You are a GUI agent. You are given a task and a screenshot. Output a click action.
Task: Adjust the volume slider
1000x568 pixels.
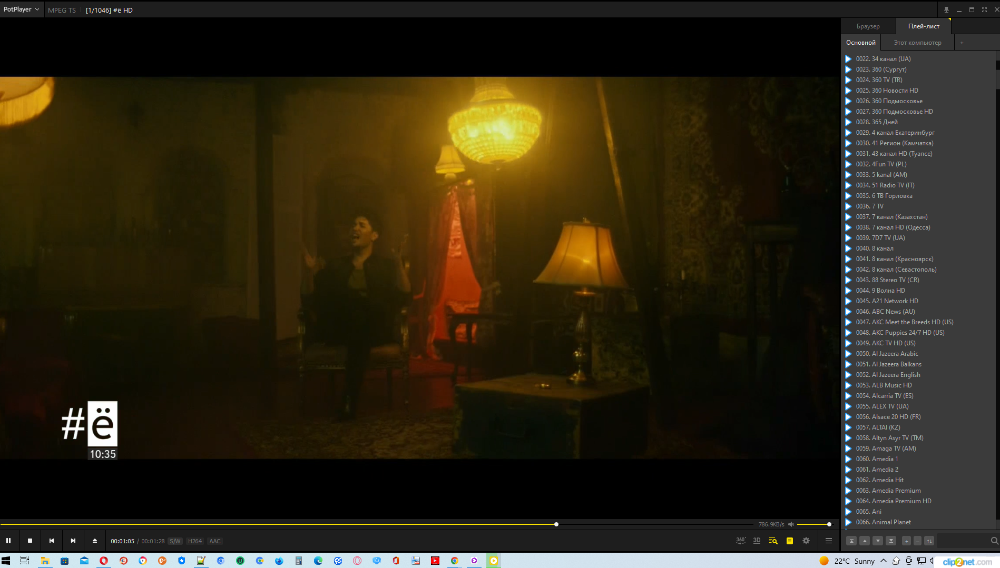[814, 524]
